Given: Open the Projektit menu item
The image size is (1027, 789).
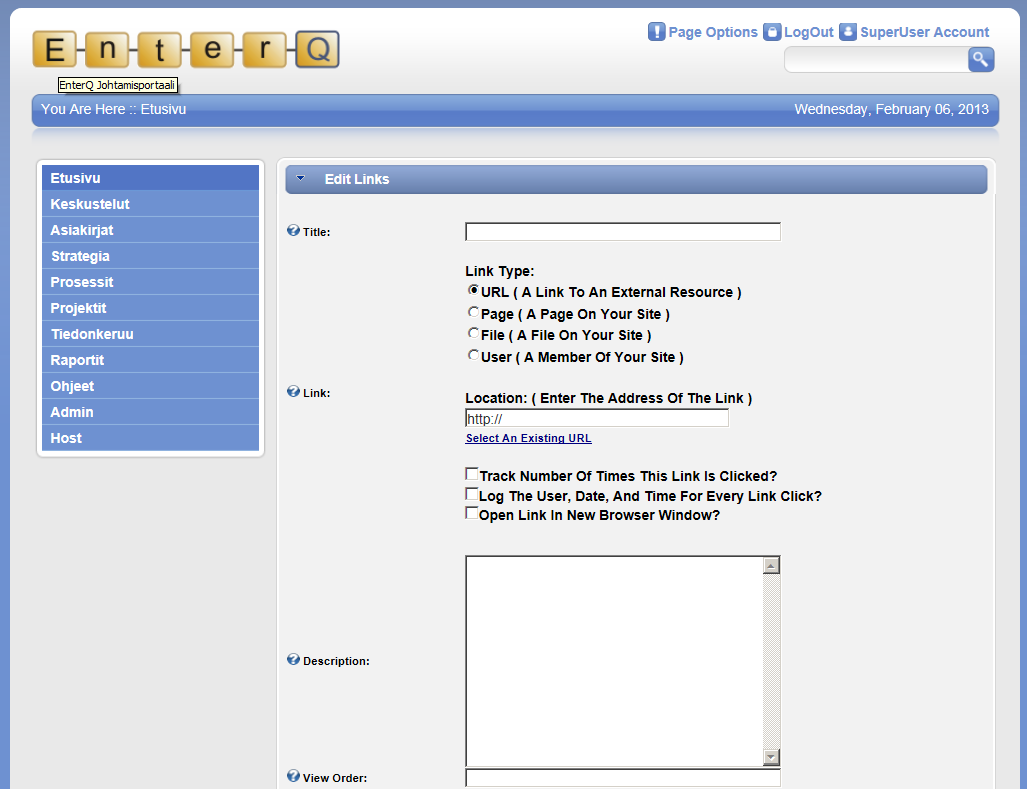Looking at the screenshot, I should 151,308.
